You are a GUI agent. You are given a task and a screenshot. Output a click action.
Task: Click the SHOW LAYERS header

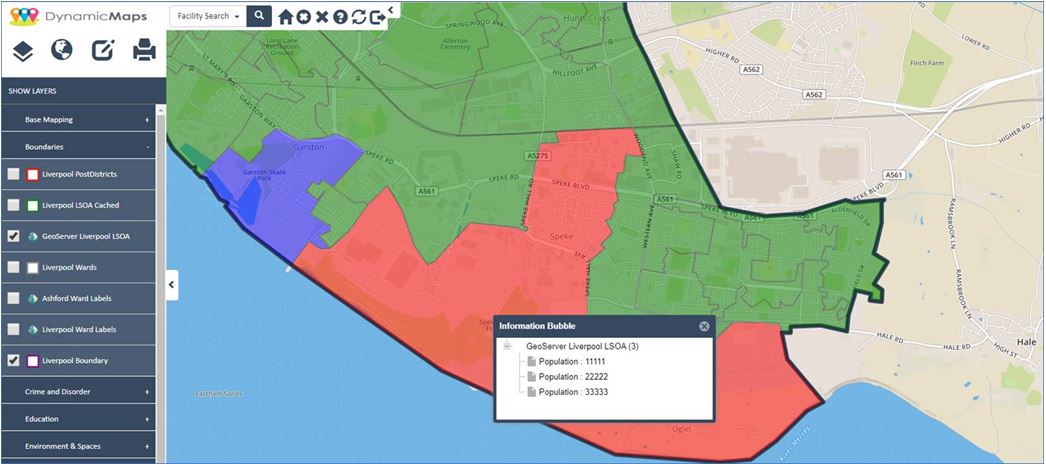tap(83, 91)
